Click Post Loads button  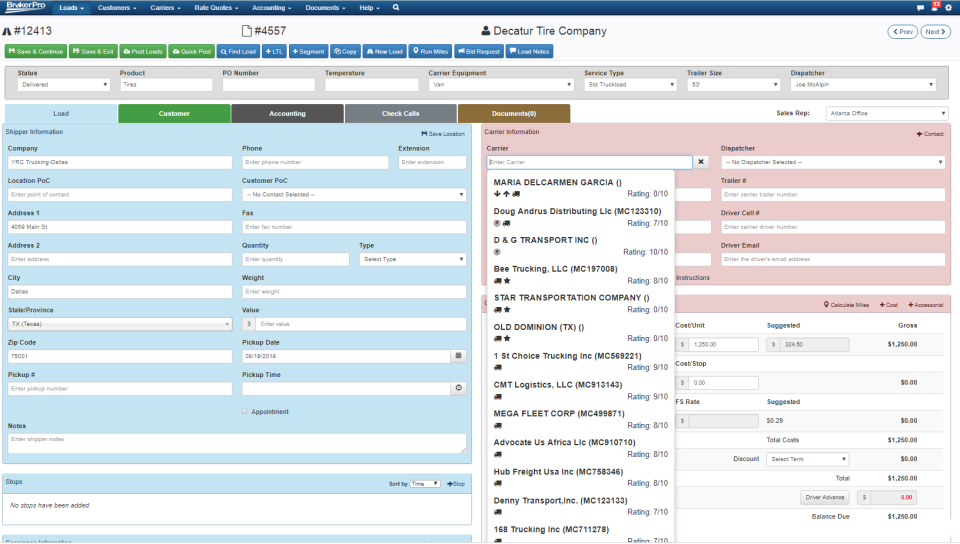pyautogui.click(x=143, y=51)
